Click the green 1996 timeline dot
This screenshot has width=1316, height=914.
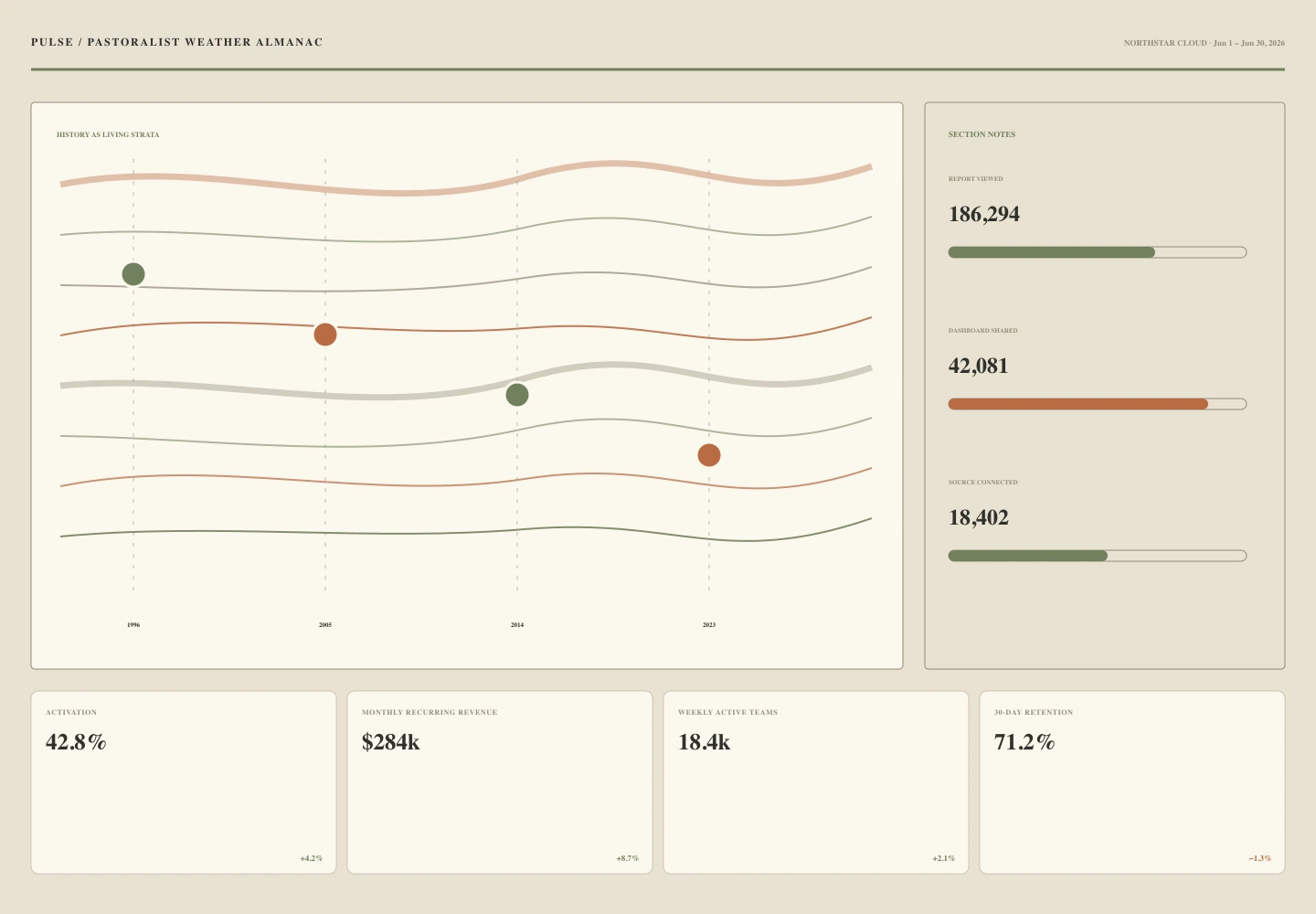(x=133, y=274)
